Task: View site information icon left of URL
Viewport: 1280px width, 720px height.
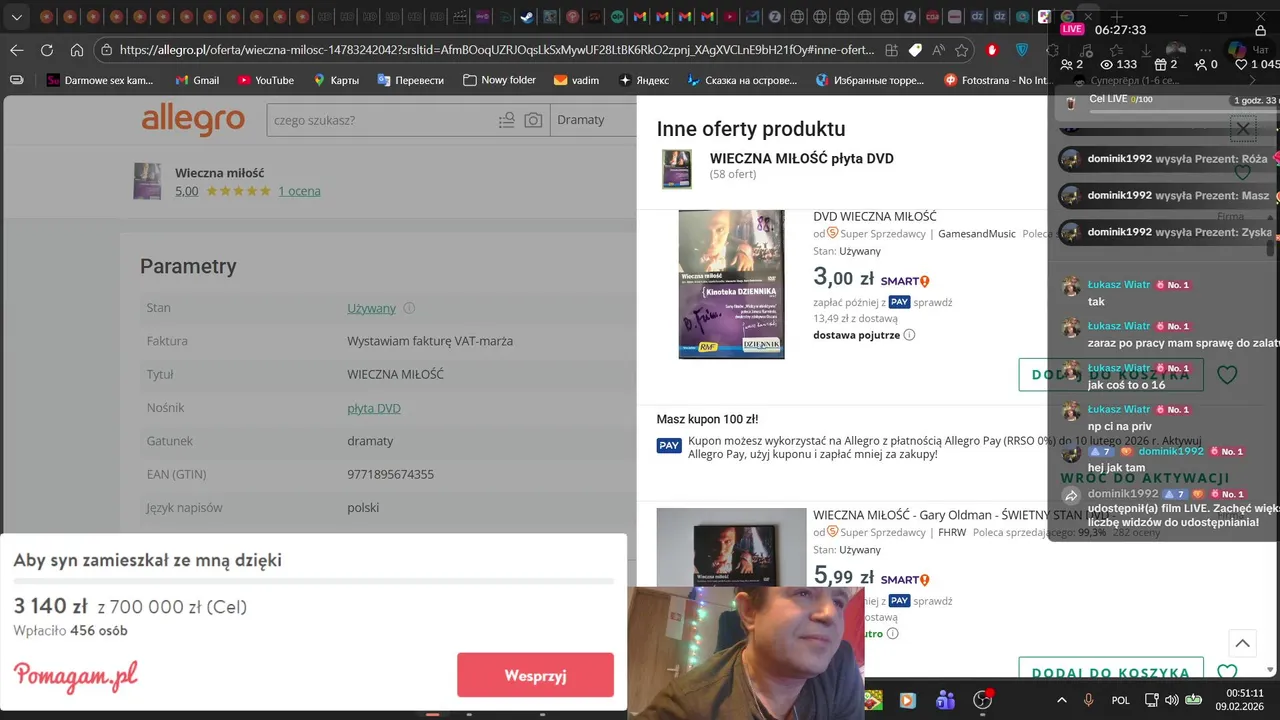Action: [x=106, y=50]
